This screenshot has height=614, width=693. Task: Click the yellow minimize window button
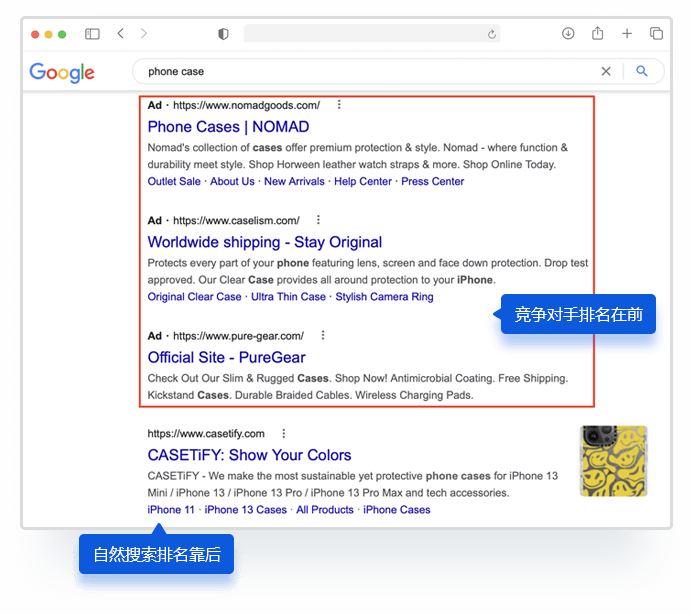click(49, 34)
